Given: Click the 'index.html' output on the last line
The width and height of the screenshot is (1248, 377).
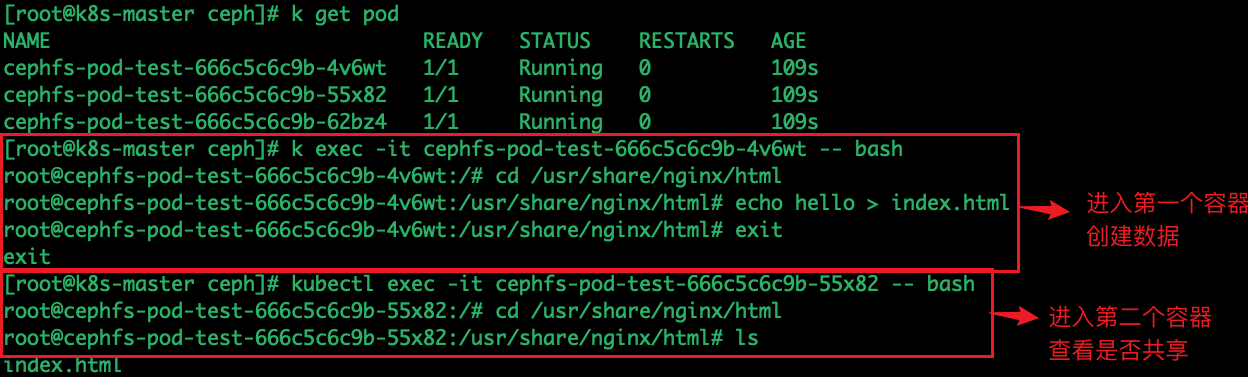Looking at the screenshot, I should pos(63,365).
